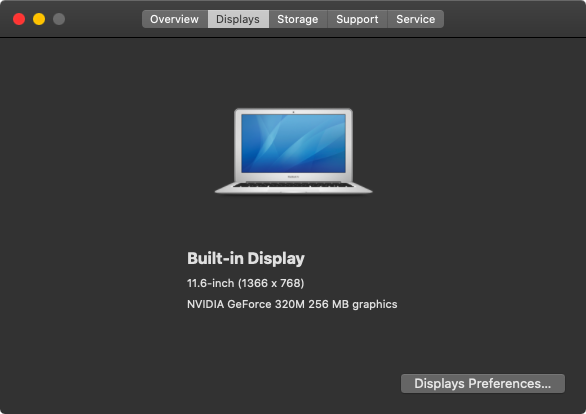Go to the Support tab

(x=357, y=19)
